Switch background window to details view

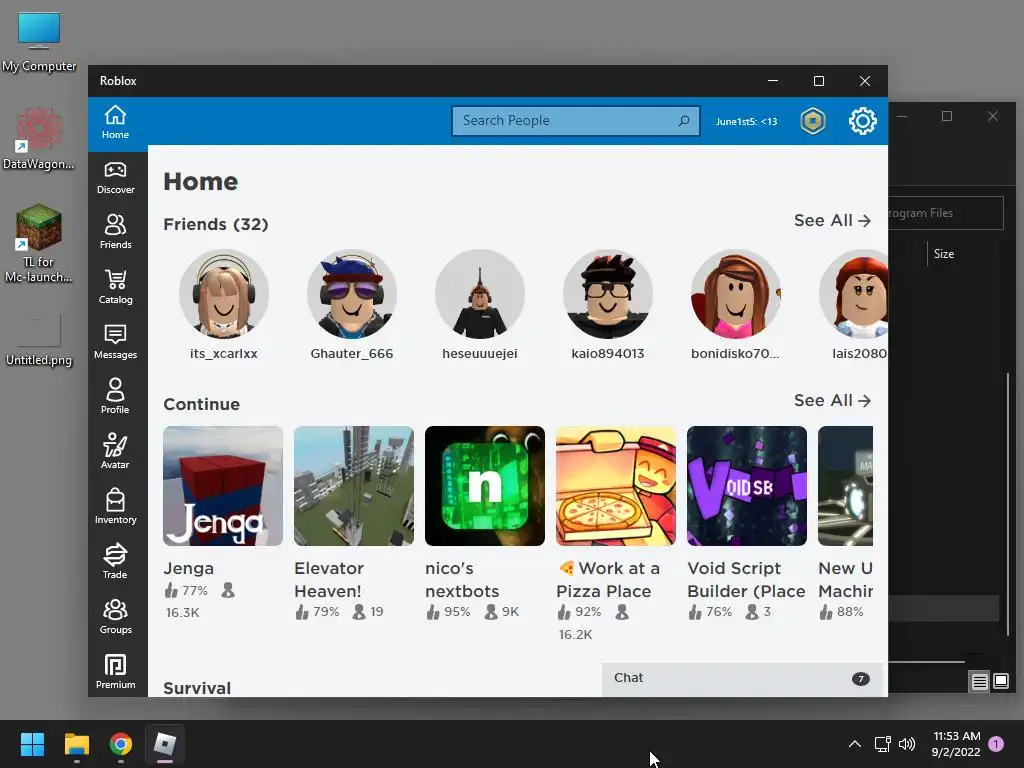980,682
